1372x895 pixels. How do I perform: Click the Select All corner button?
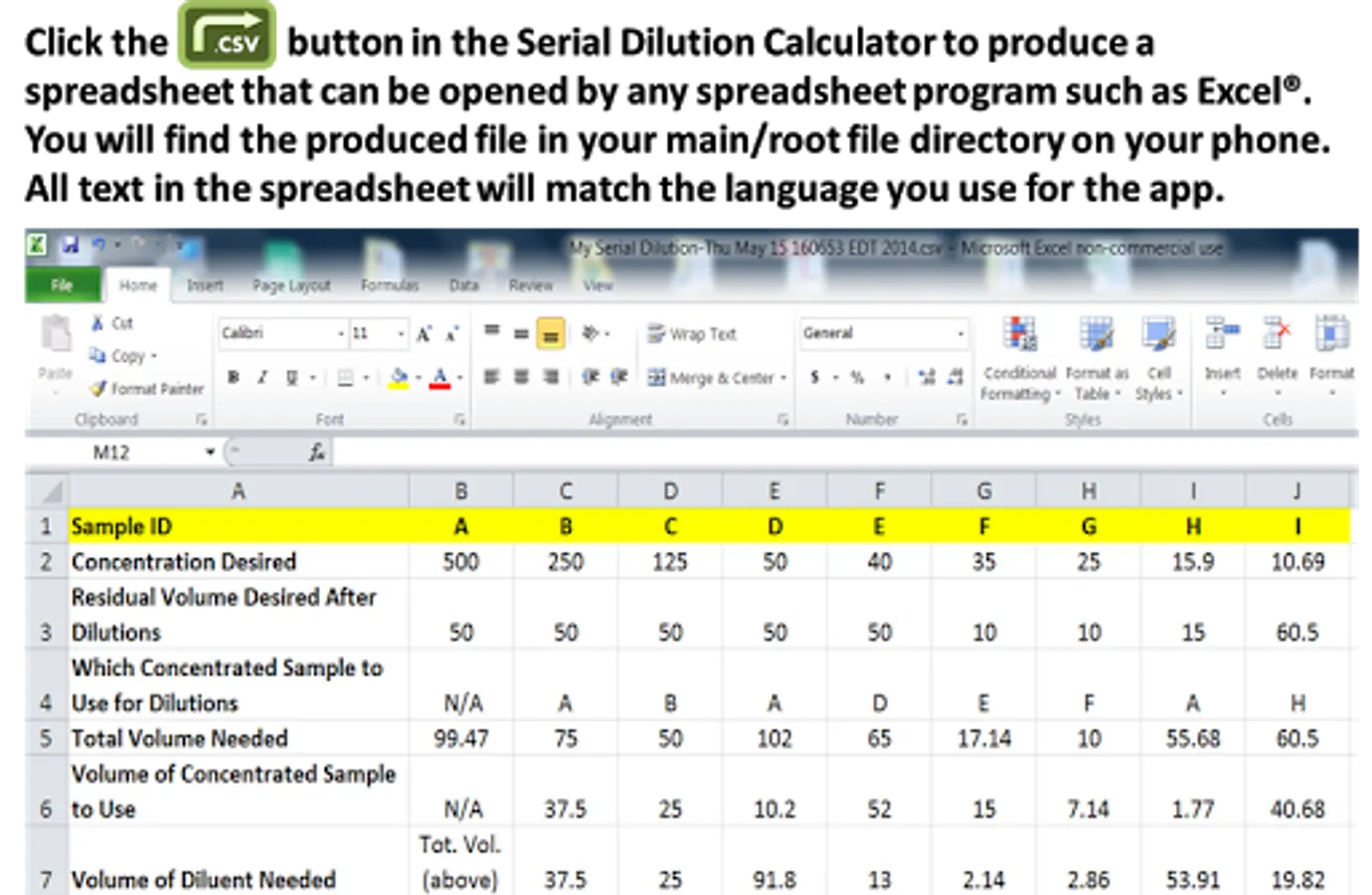tap(47, 490)
